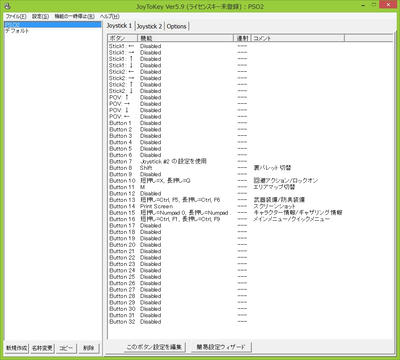400x360 pixels.
Task: Click the エリアマップ切替 comment
Action: pos(274,187)
